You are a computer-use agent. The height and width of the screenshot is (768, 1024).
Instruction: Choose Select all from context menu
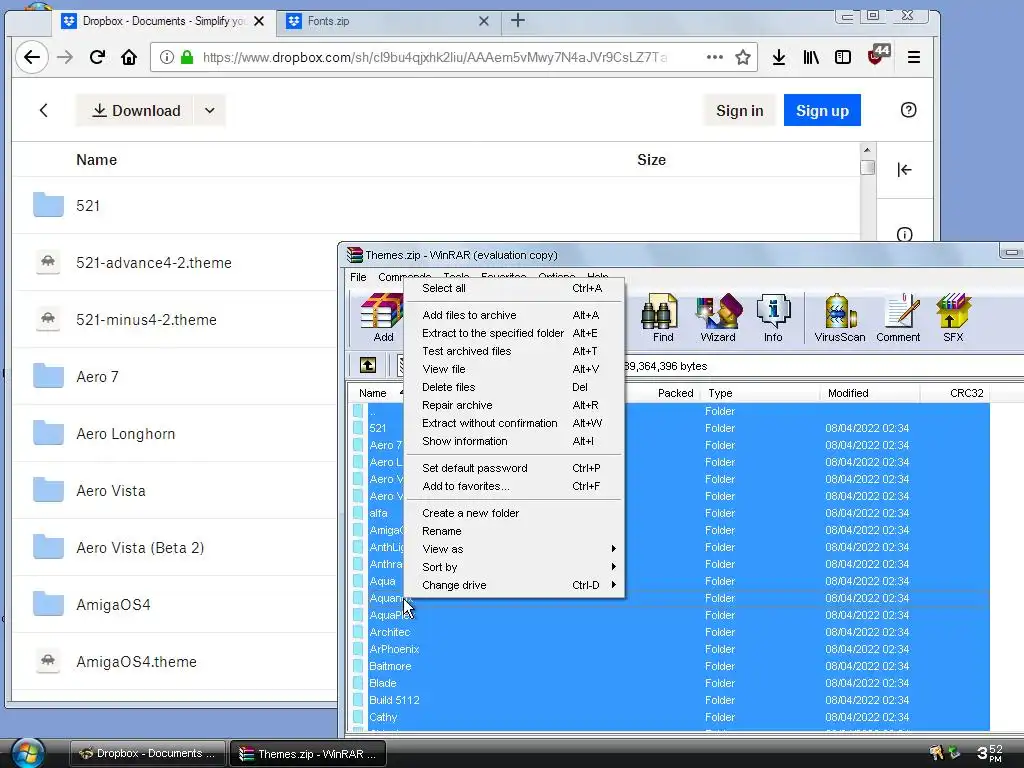[x=513, y=288]
